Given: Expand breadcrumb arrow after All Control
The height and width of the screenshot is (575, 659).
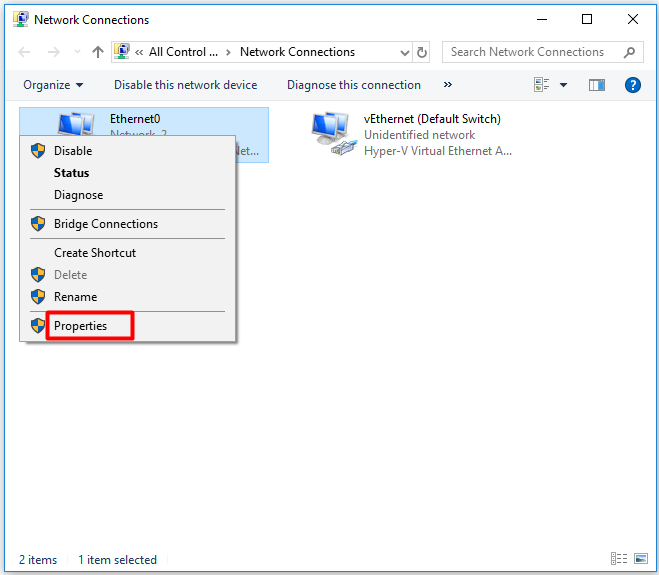Looking at the screenshot, I should tap(228, 53).
